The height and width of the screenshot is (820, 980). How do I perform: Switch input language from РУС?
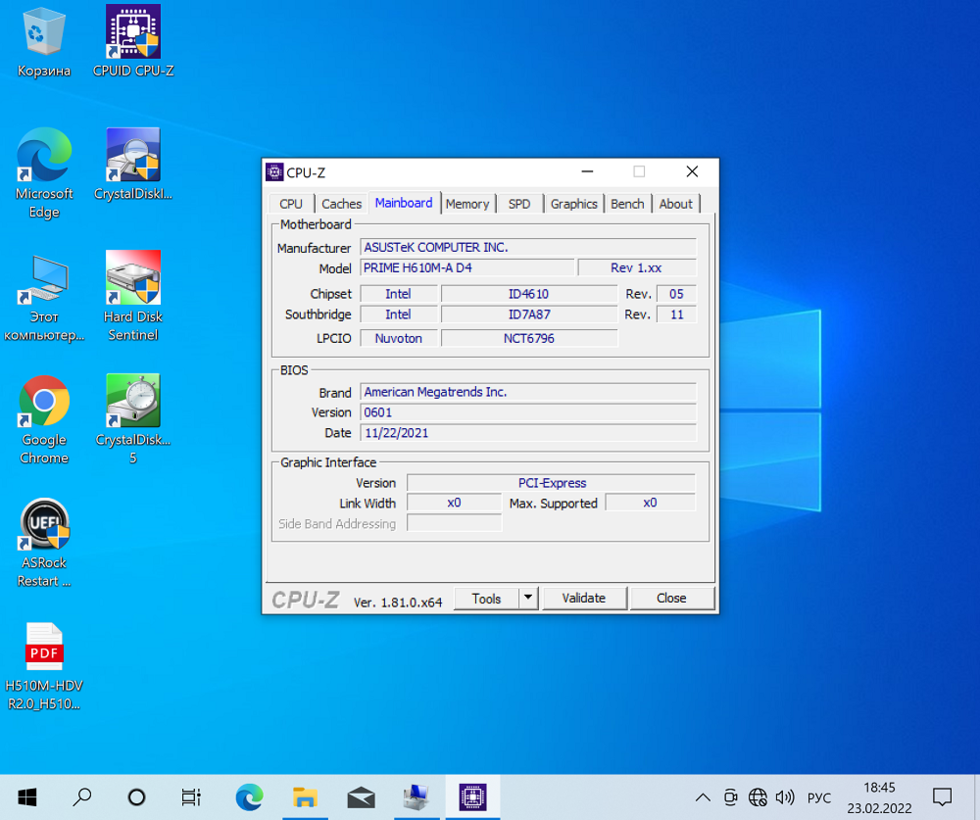click(x=819, y=797)
